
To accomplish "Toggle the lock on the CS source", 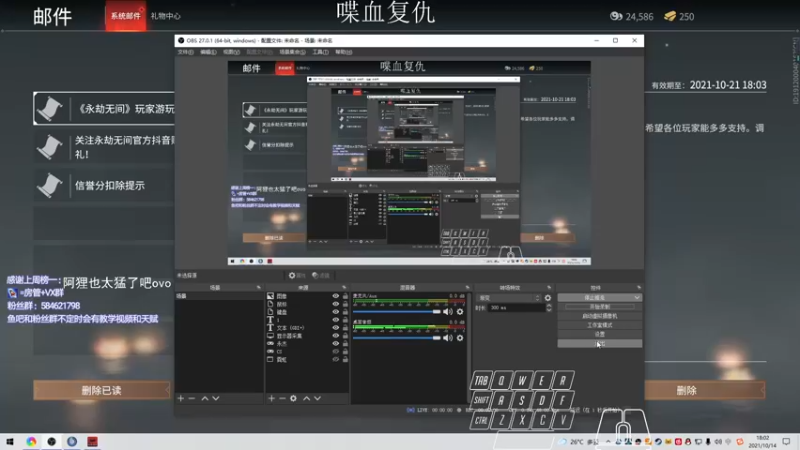I will point(345,352).
